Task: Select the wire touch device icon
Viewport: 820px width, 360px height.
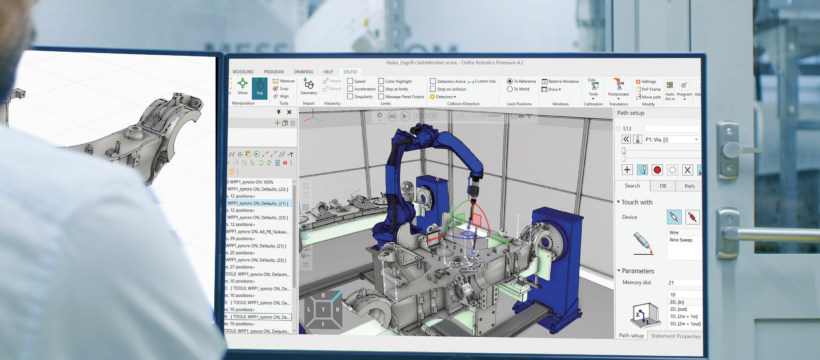Action: 674,217
